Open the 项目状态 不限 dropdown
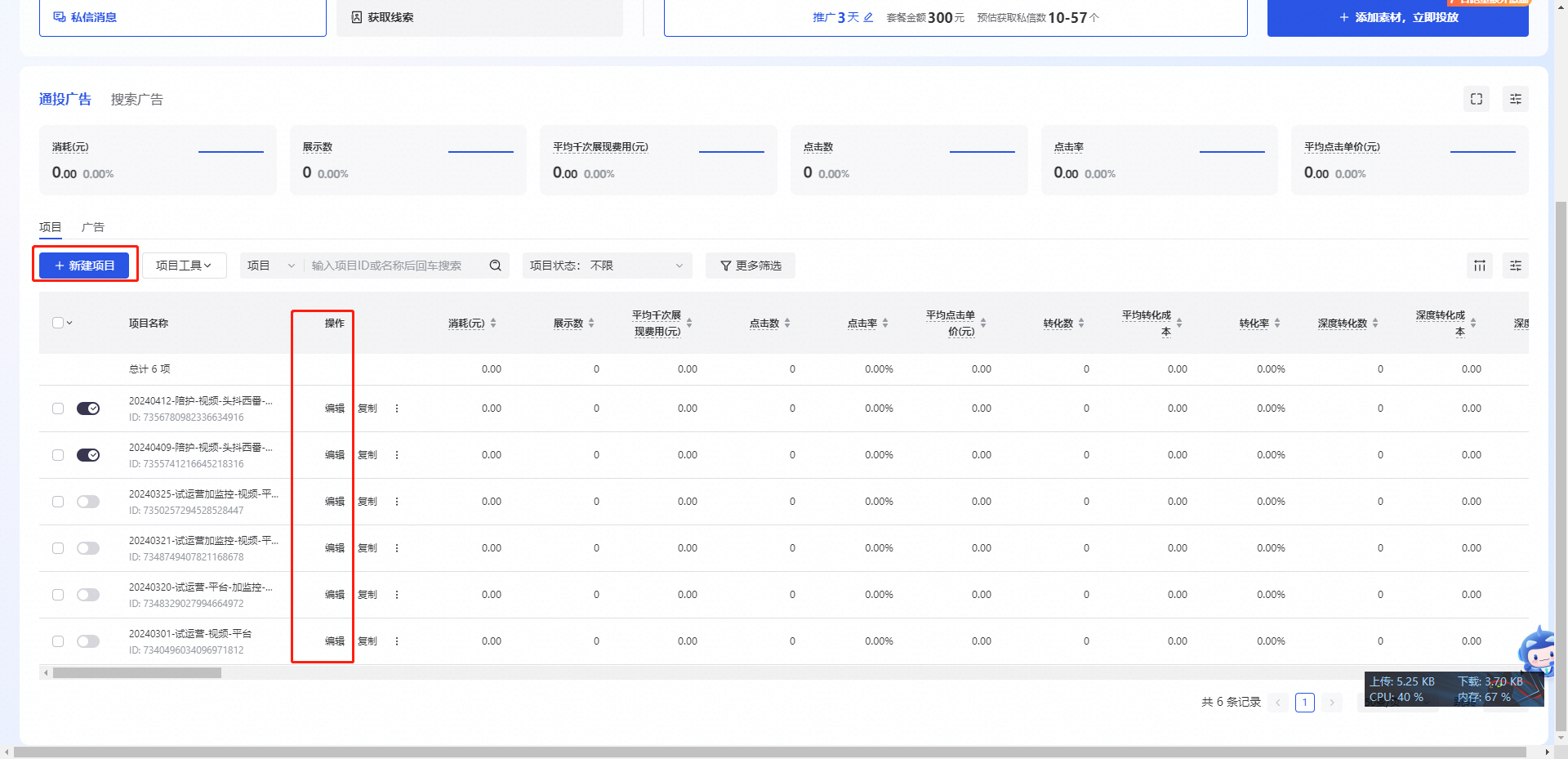The image size is (1568, 759). point(607,266)
